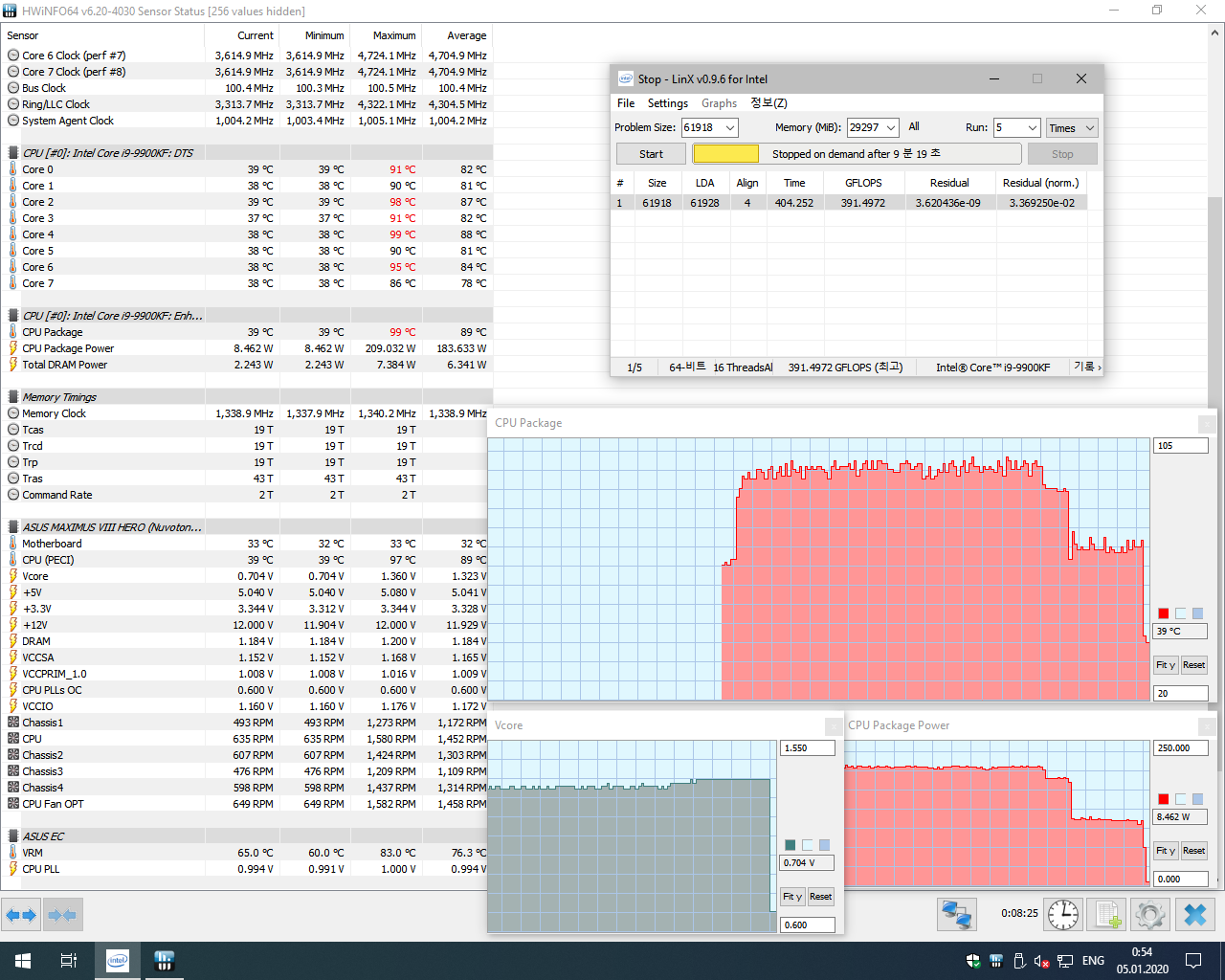1225x980 pixels.
Task: Open HWiNFO sensor settings gear icon
Action: point(1150,915)
